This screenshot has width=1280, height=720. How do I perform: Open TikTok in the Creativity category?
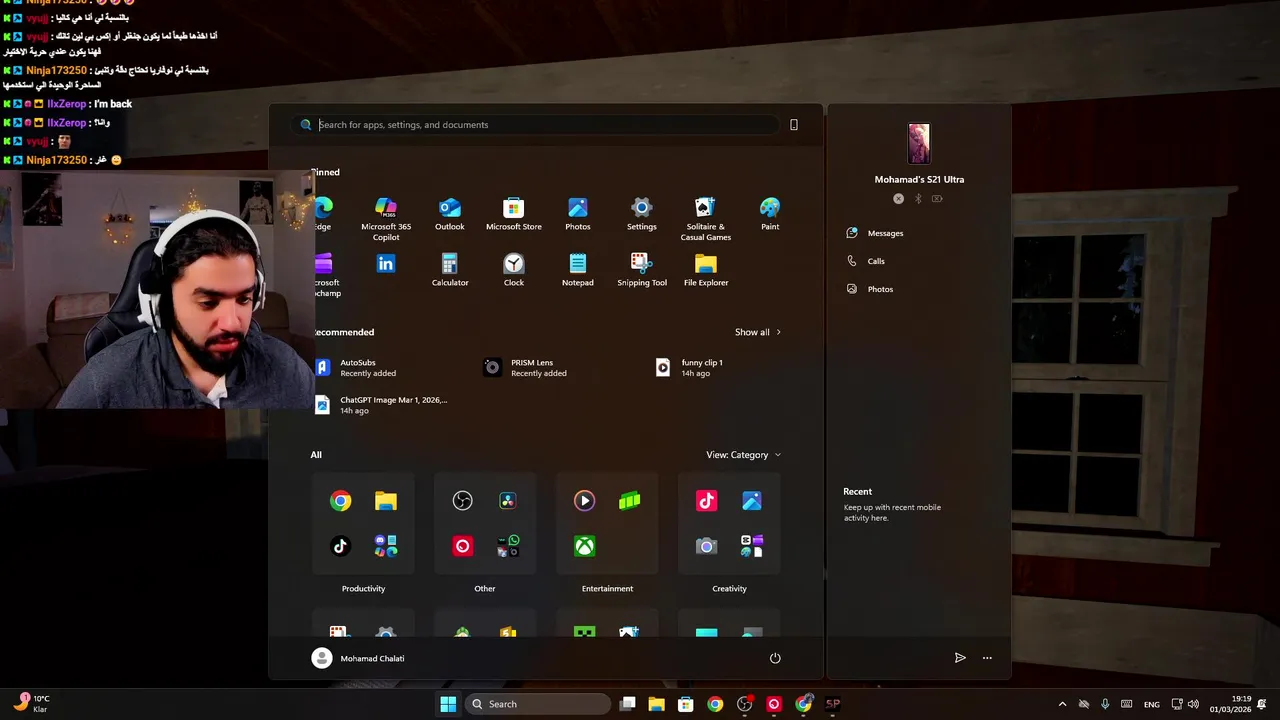(x=707, y=501)
